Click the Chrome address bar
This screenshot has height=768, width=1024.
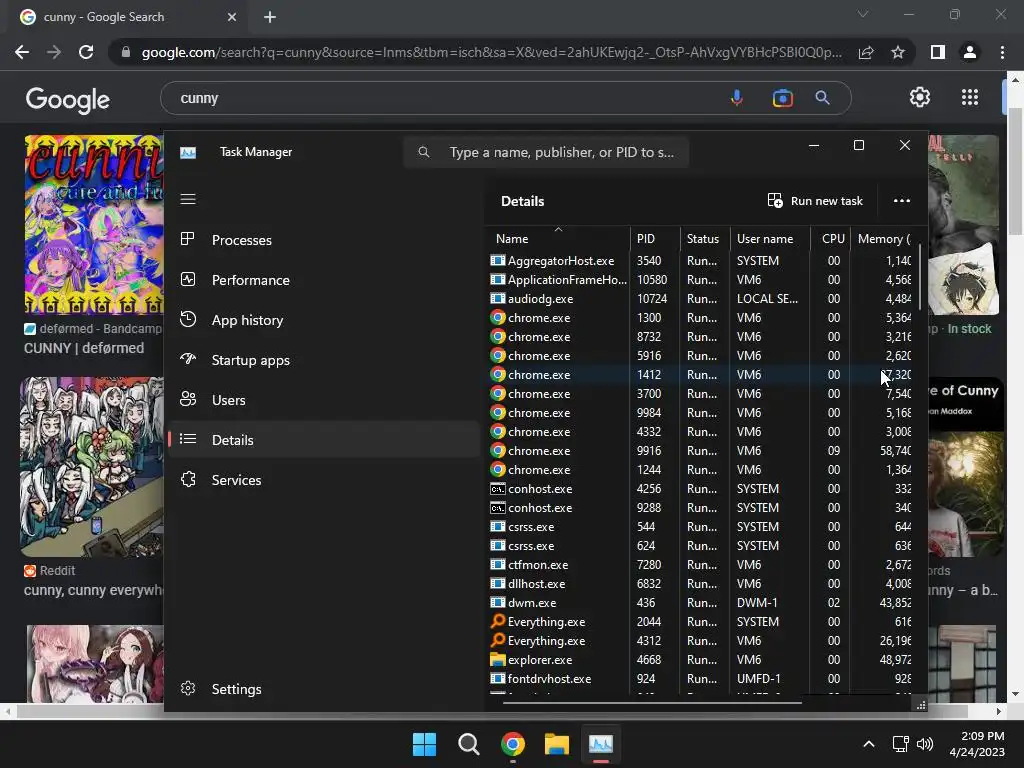[x=491, y=52]
